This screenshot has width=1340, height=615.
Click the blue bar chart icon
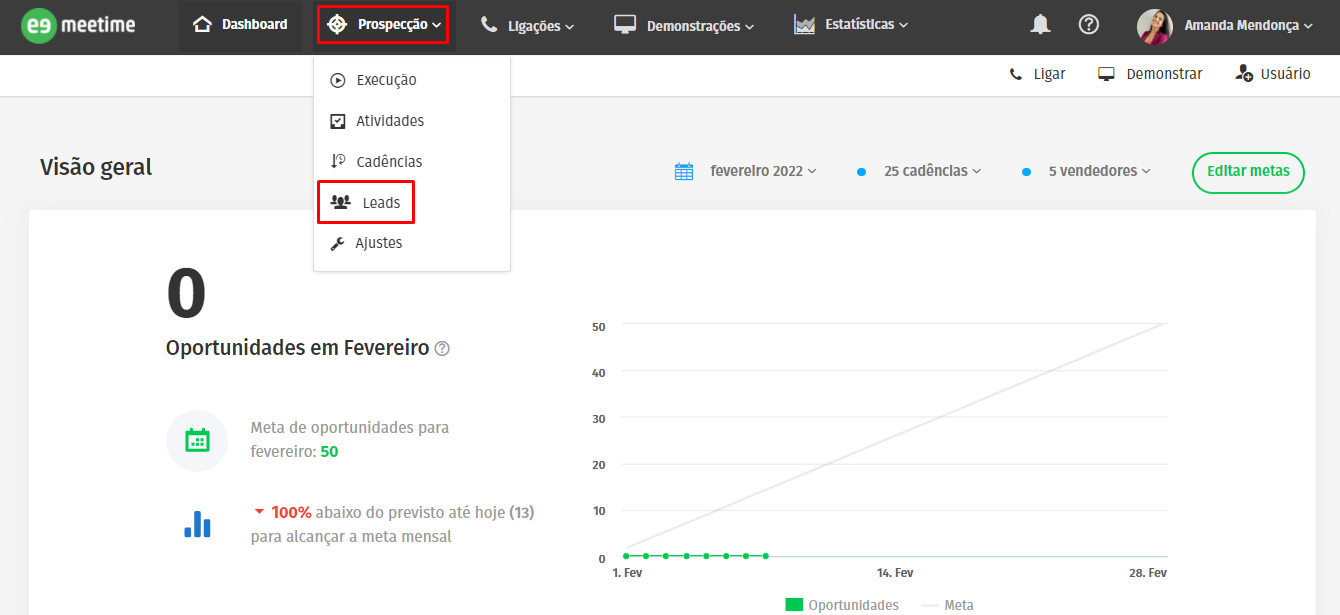point(197,524)
